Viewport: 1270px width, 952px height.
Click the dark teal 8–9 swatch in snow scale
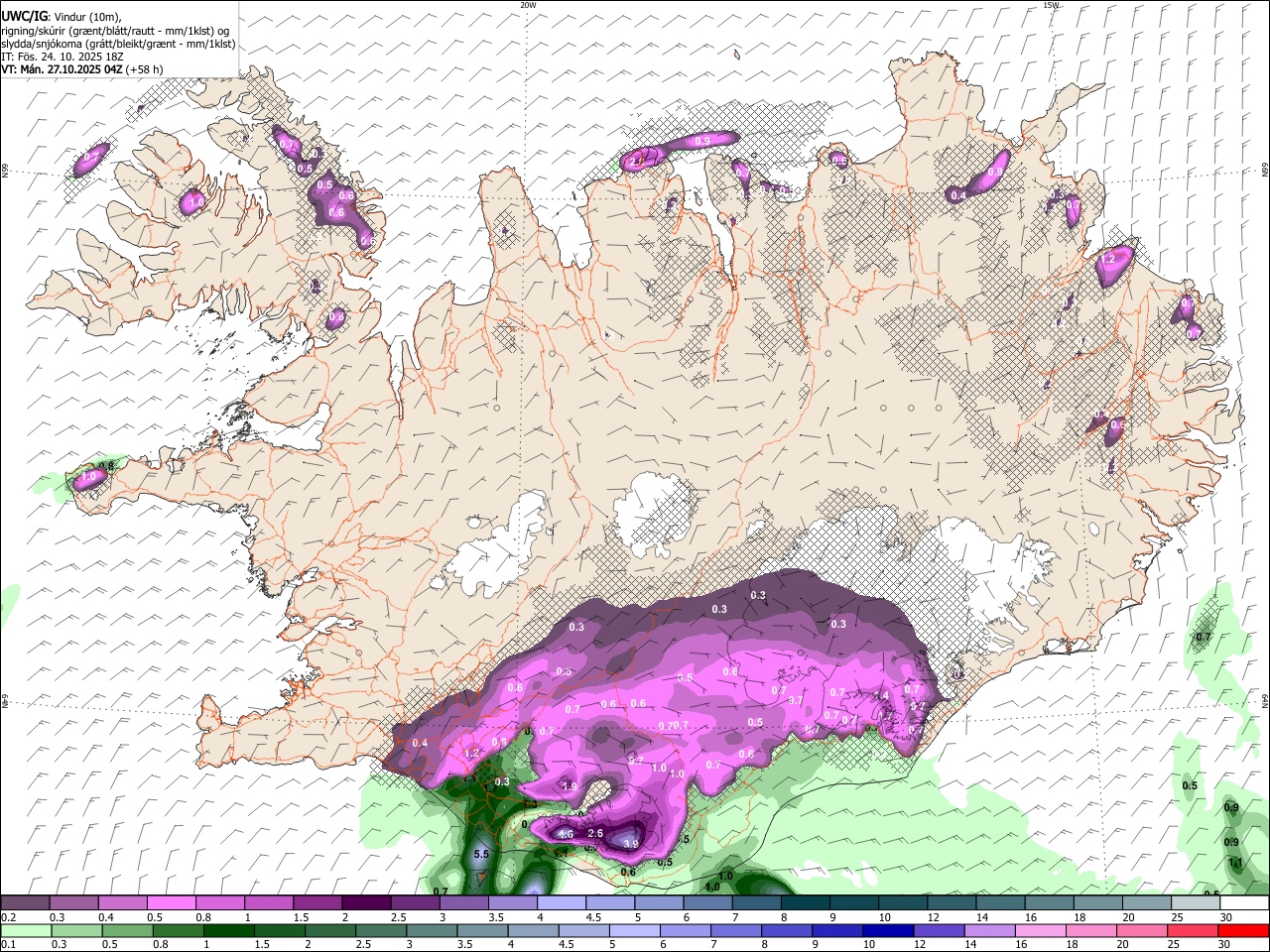[805, 903]
